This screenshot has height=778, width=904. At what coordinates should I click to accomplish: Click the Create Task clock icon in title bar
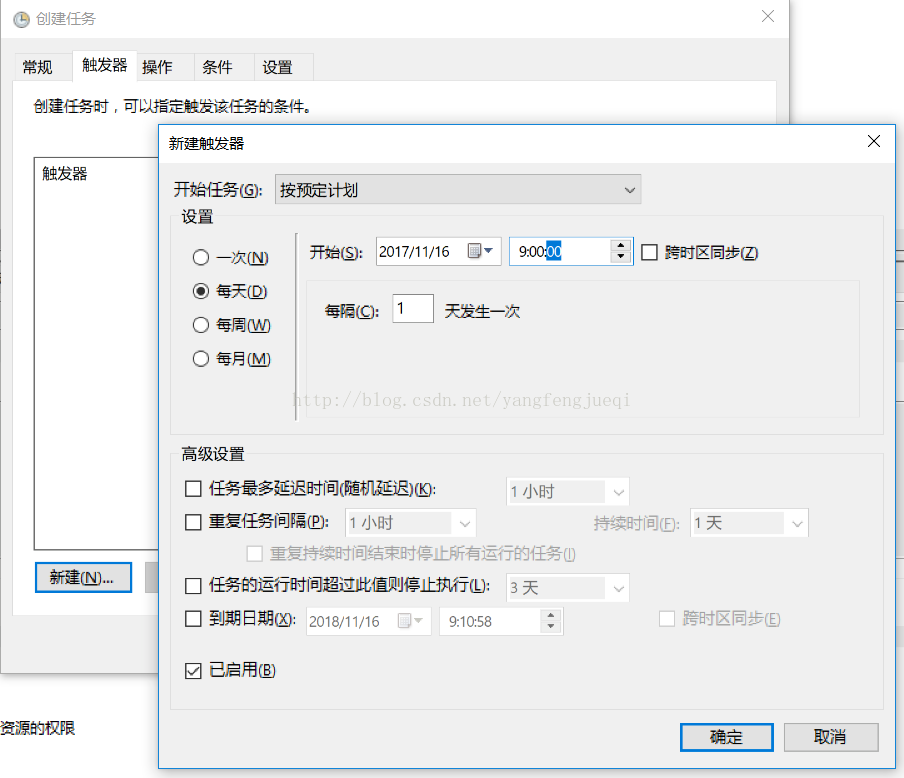pyautogui.click(x=21, y=18)
